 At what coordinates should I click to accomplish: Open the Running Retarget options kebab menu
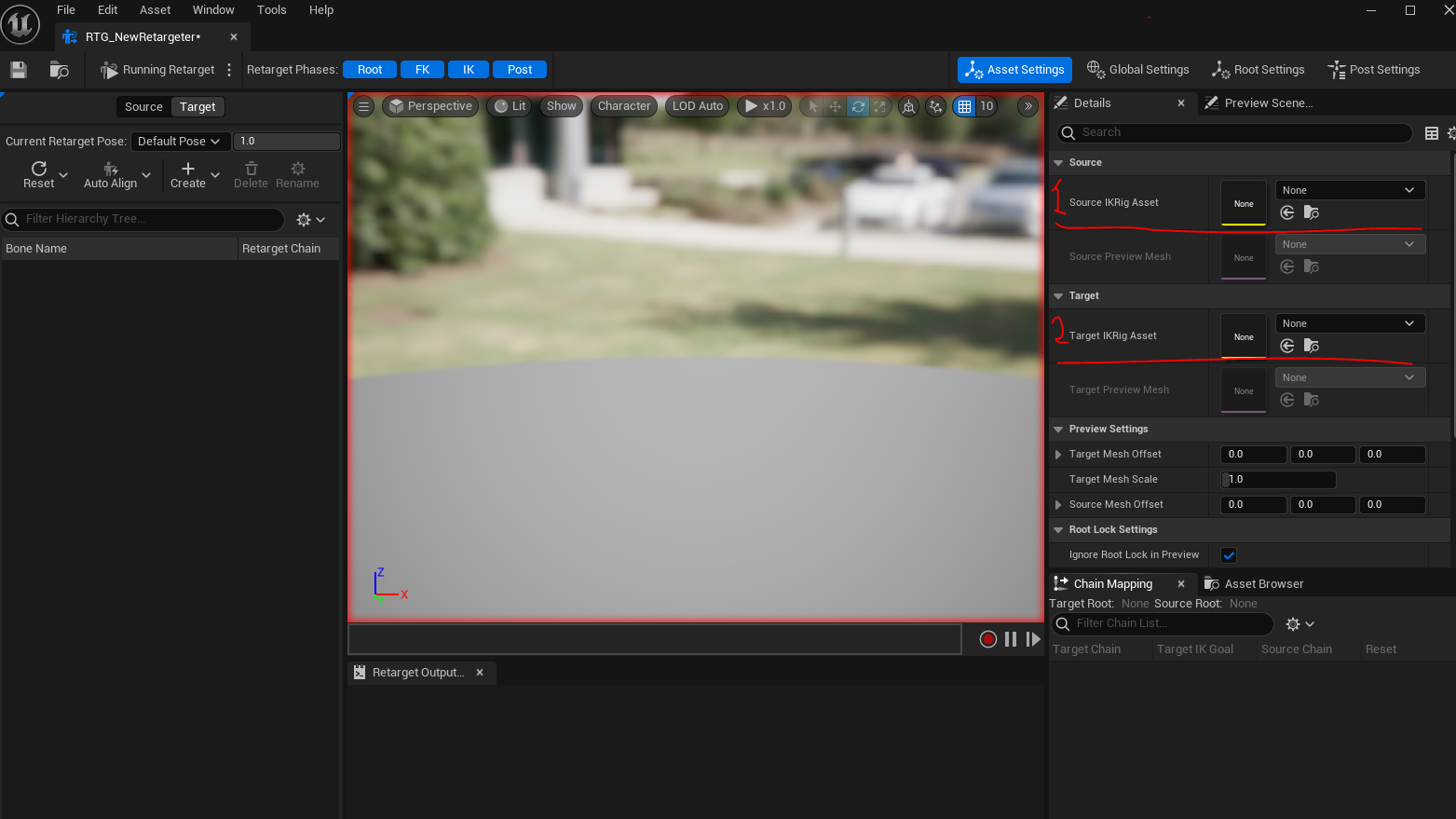(x=229, y=70)
